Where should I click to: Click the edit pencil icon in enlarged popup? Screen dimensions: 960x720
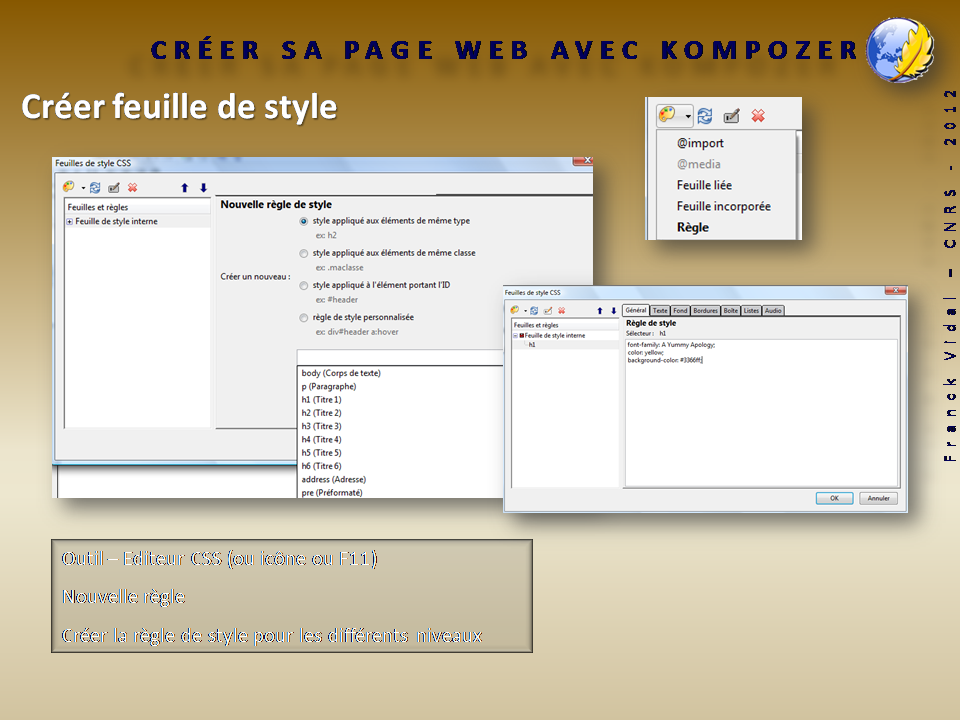click(732, 115)
